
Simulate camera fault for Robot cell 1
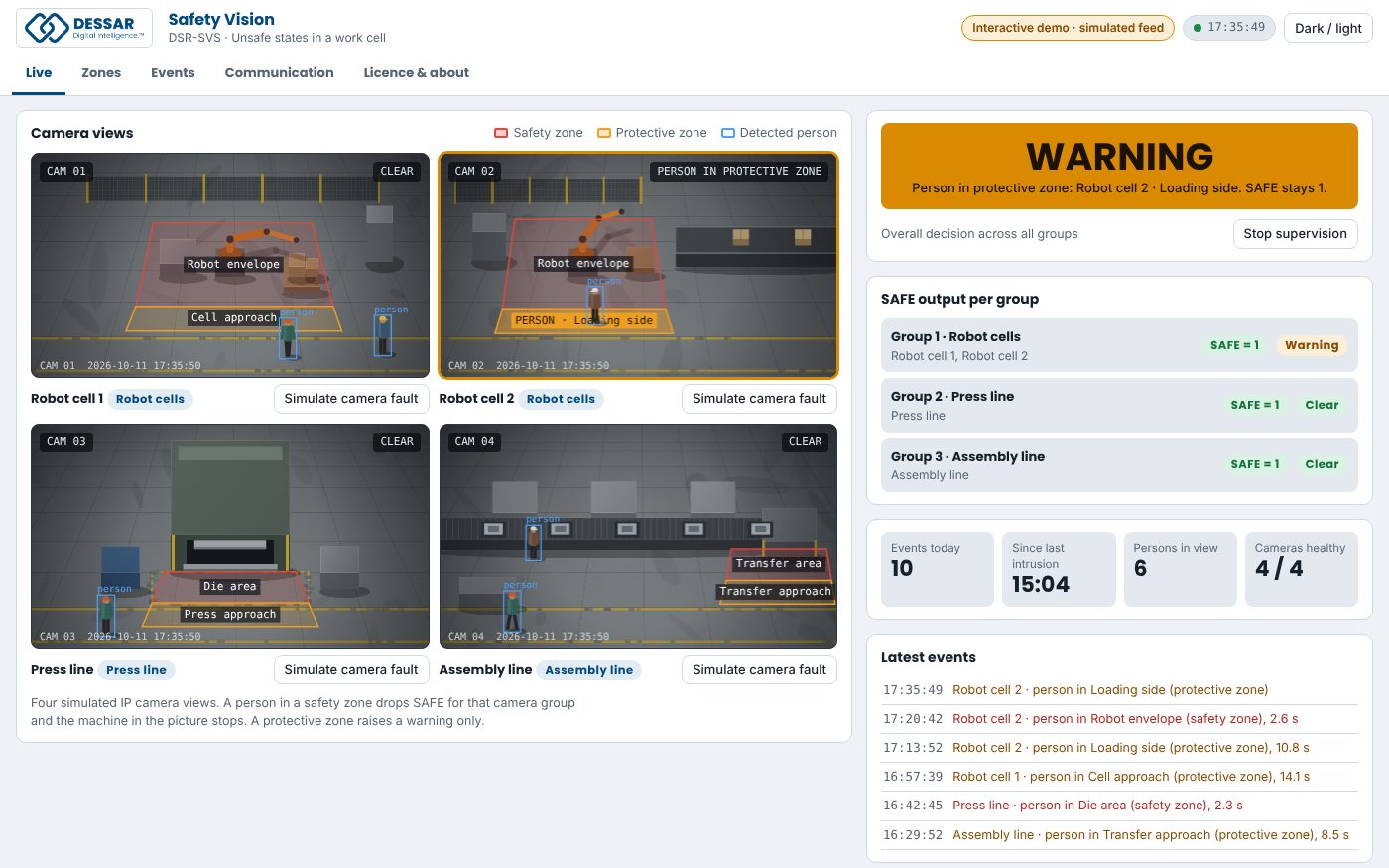click(x=351, y=399)
